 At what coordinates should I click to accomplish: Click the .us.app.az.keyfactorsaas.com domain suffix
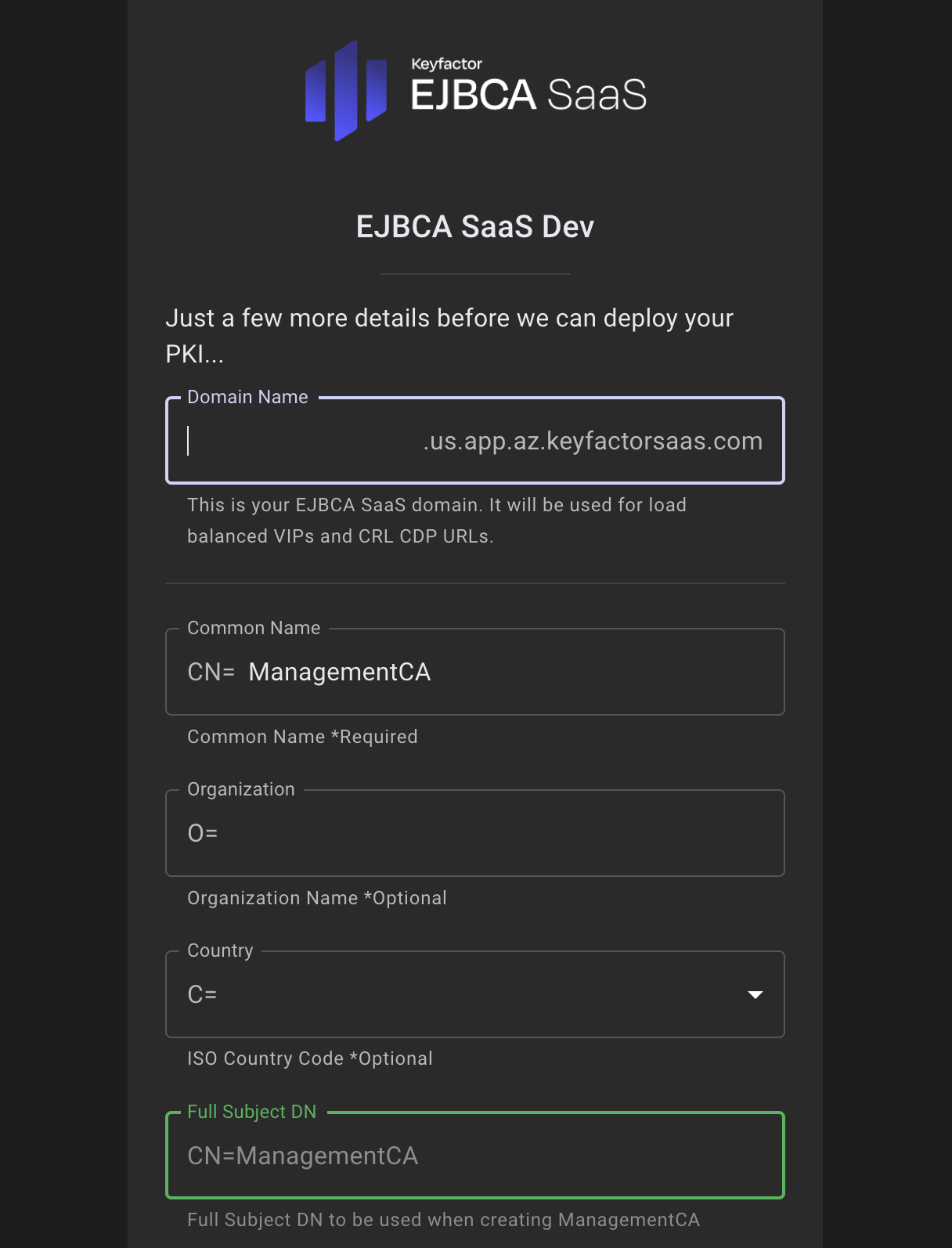click(593, 441)
